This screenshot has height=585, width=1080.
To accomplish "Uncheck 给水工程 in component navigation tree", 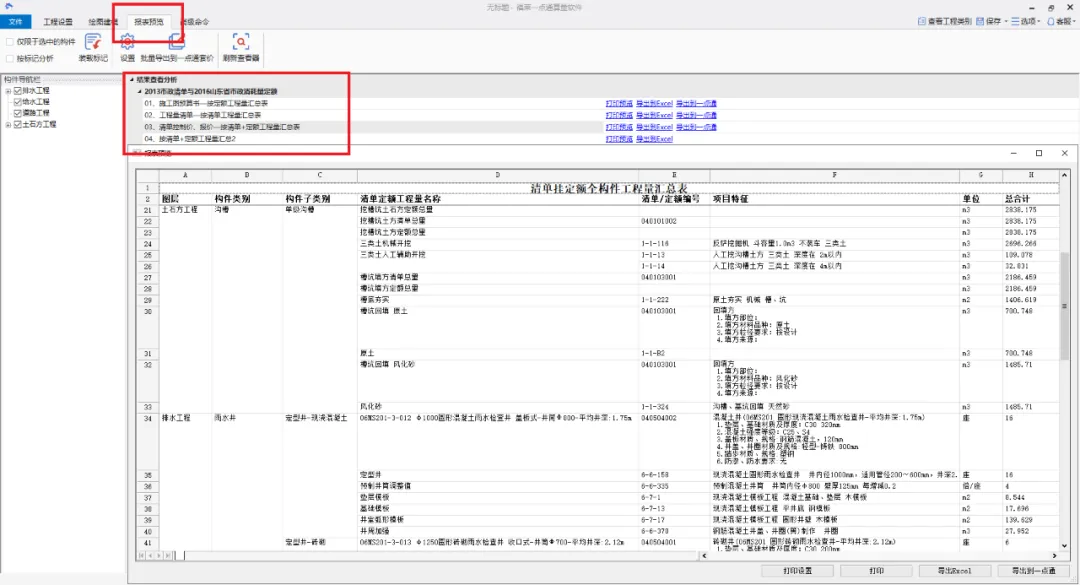I will click(x=17, y=102).
